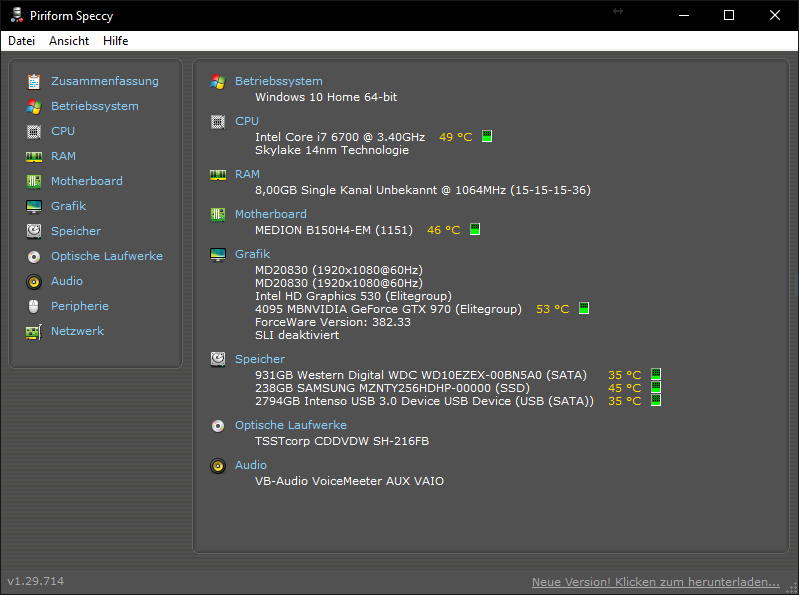
Task: Click the GPU temperature value 53 °C
Action: tap(552, 309)
